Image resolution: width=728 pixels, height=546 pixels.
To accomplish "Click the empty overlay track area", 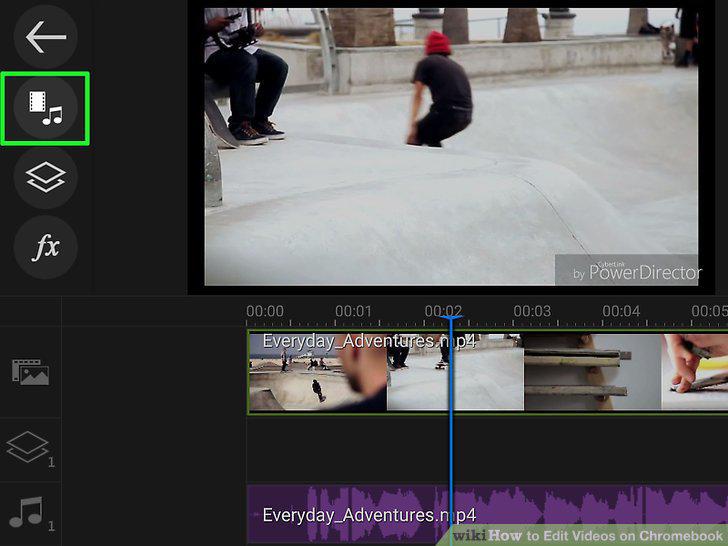I will [x=488, y=449].
